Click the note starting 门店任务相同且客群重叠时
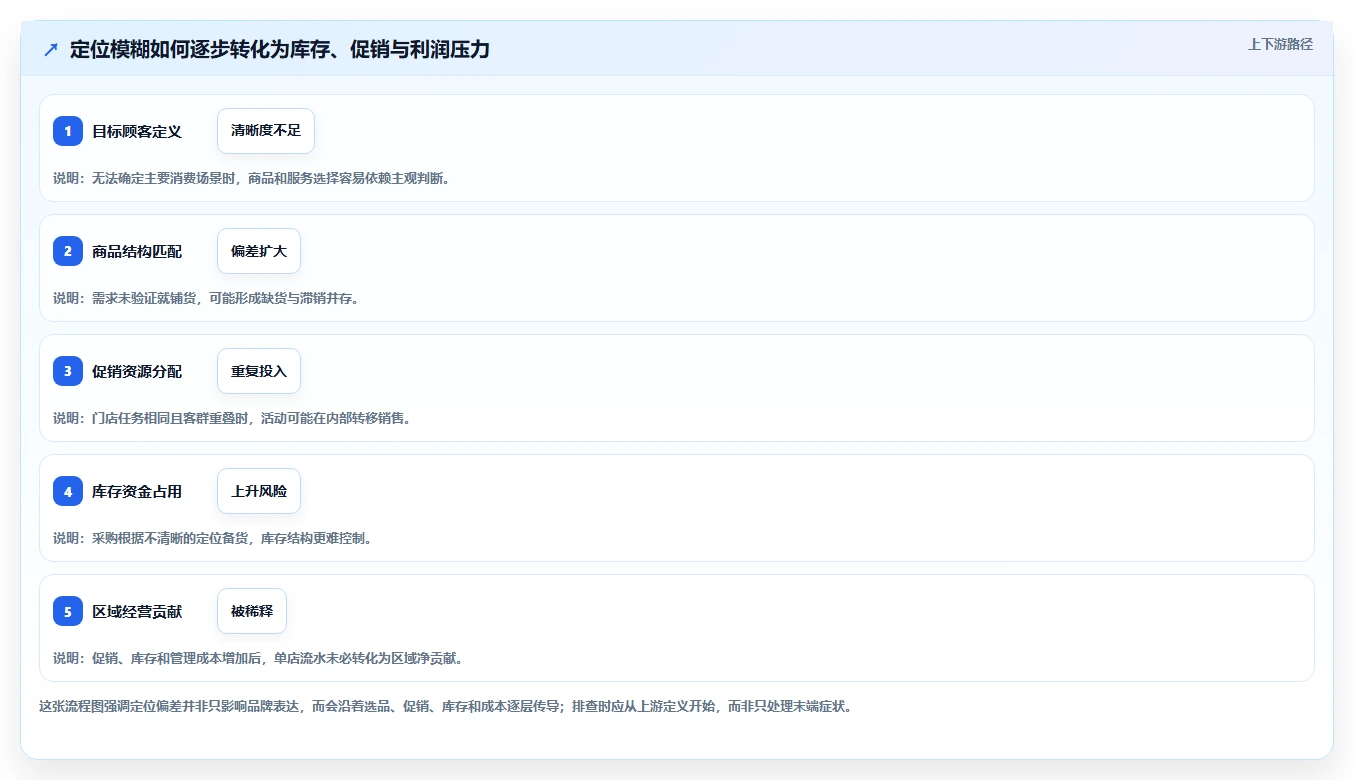The image size is (1354, 780). [x=232, y=418]
